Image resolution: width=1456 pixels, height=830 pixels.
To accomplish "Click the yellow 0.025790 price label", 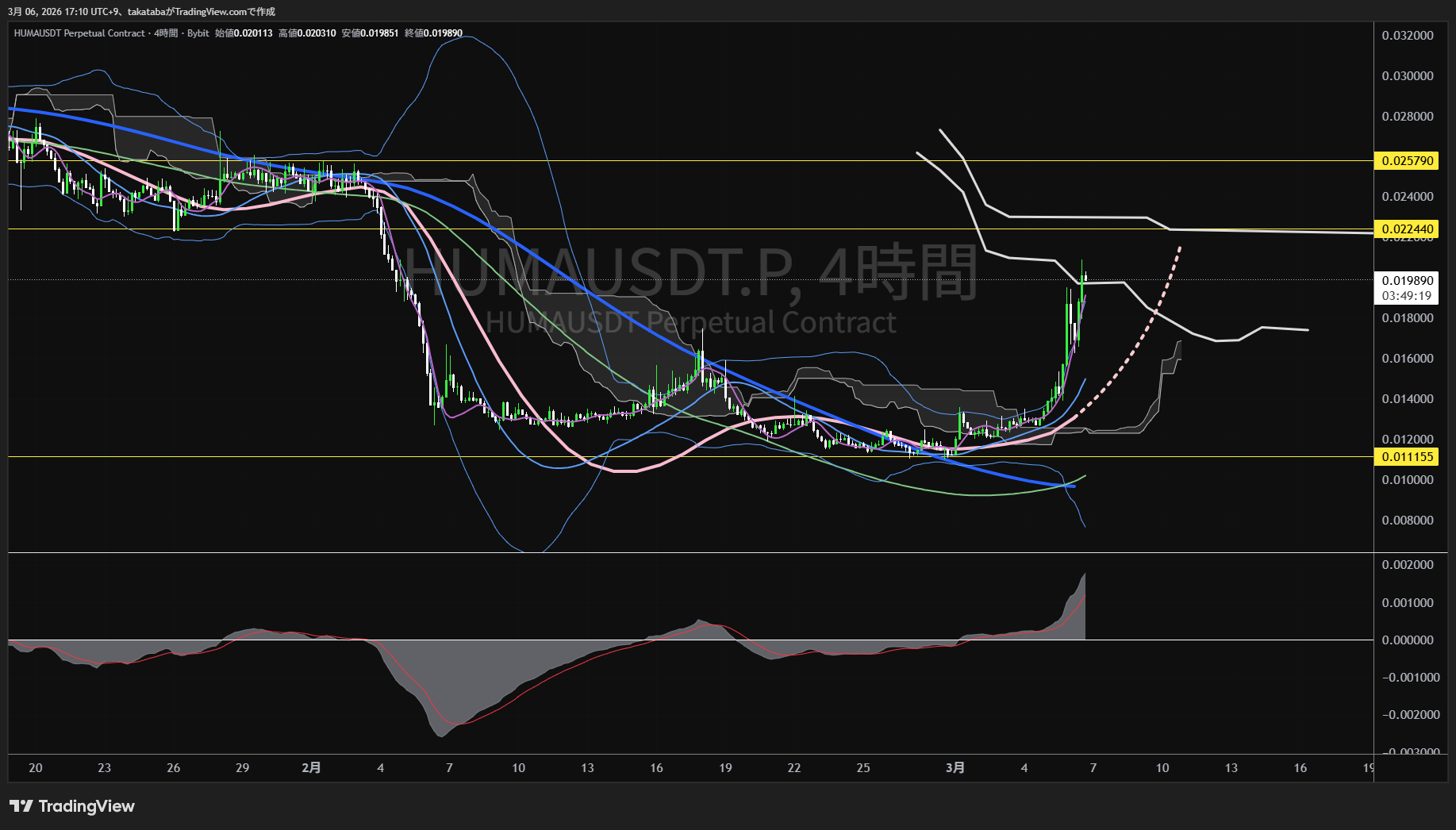I will [x=1408, y=161].
